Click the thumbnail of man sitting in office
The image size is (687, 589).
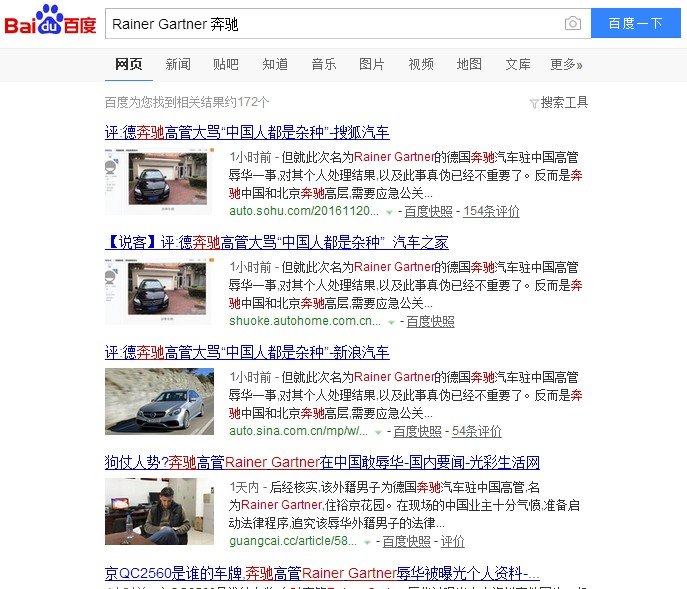click(159, 511)
